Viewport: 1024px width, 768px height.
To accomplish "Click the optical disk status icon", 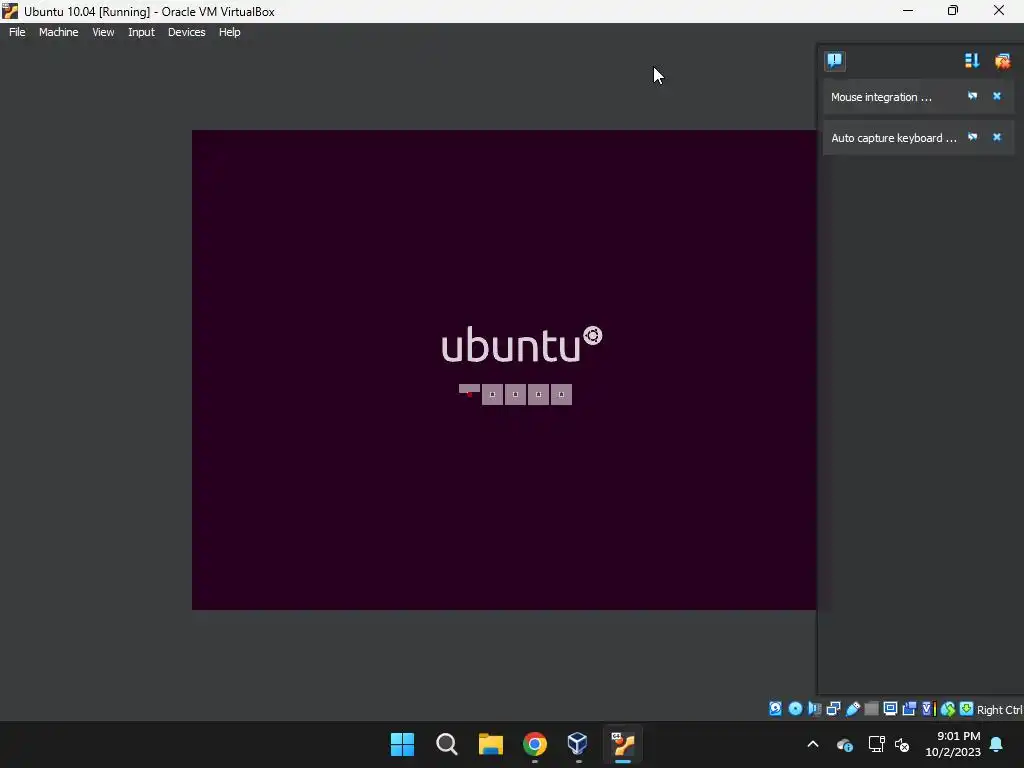I will point(795,709).
